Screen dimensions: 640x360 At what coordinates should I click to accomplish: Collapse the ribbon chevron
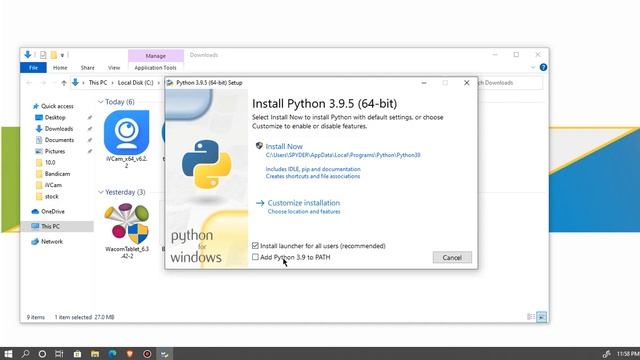(533, 67)
